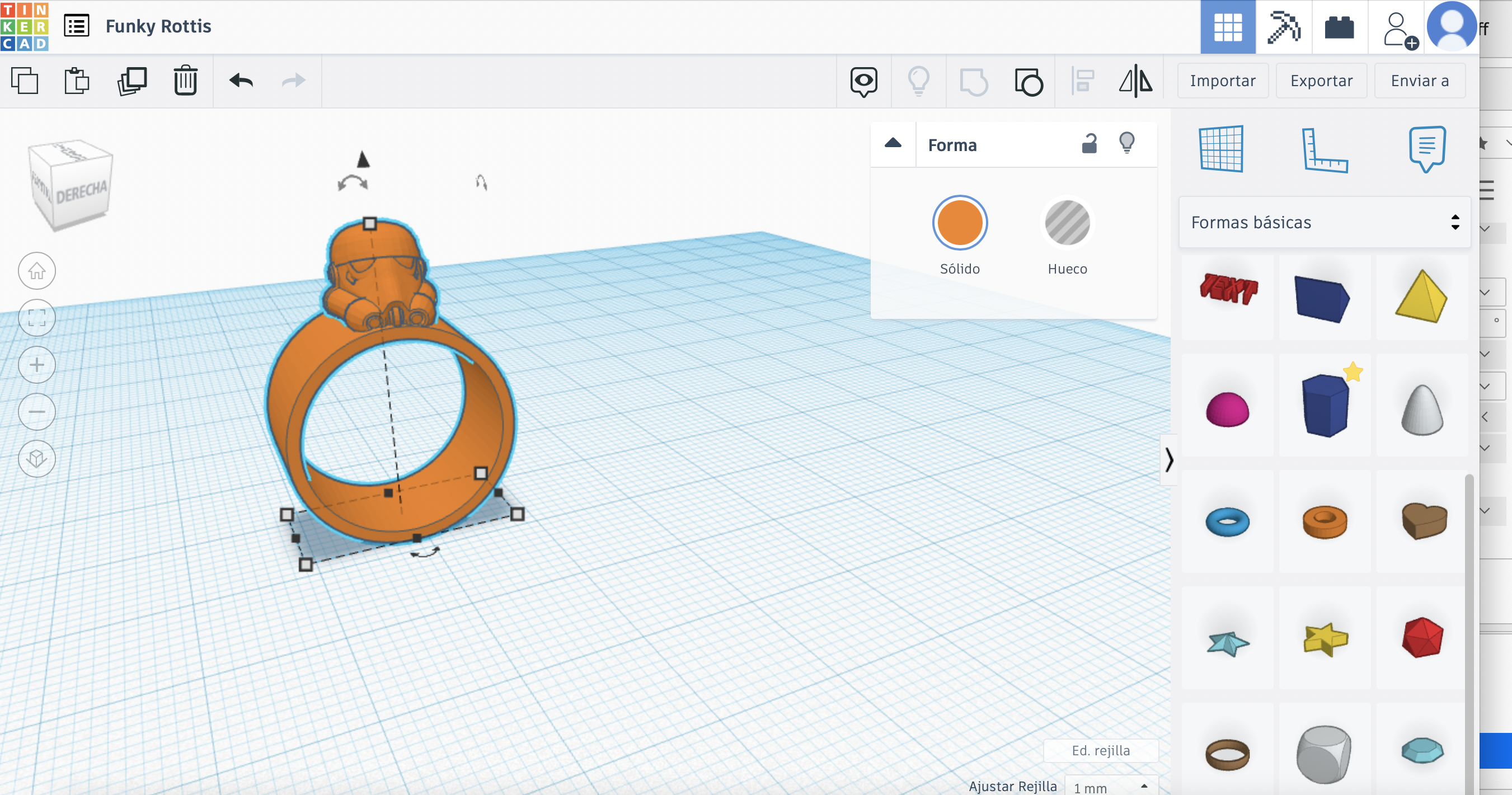Group the selected shapes

pos(974,82)
